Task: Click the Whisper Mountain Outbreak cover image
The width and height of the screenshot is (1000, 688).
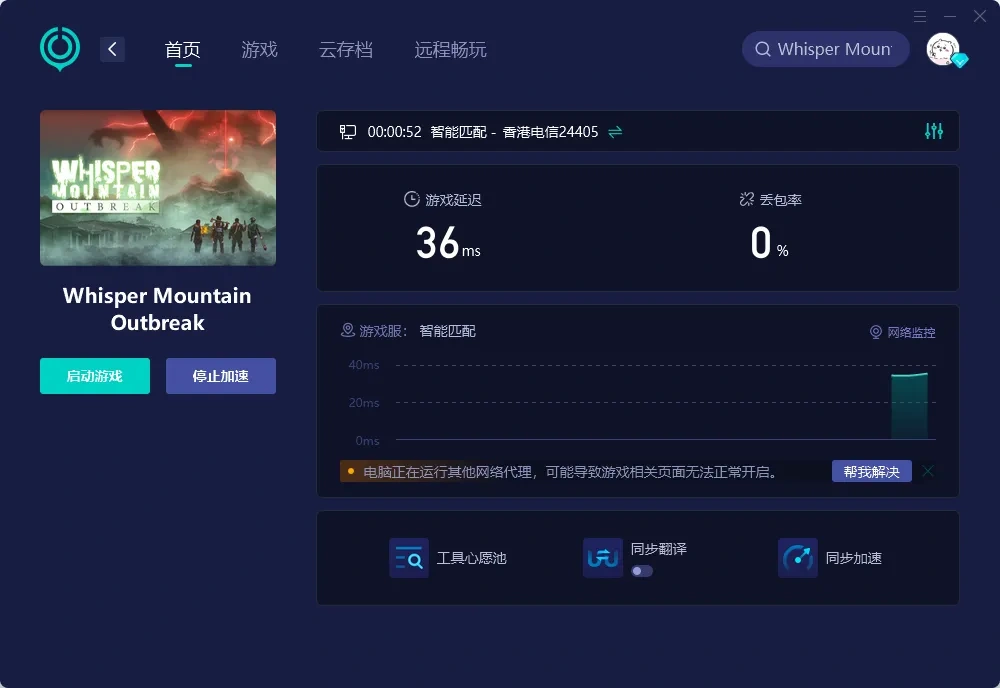Action: pos(158,188)
